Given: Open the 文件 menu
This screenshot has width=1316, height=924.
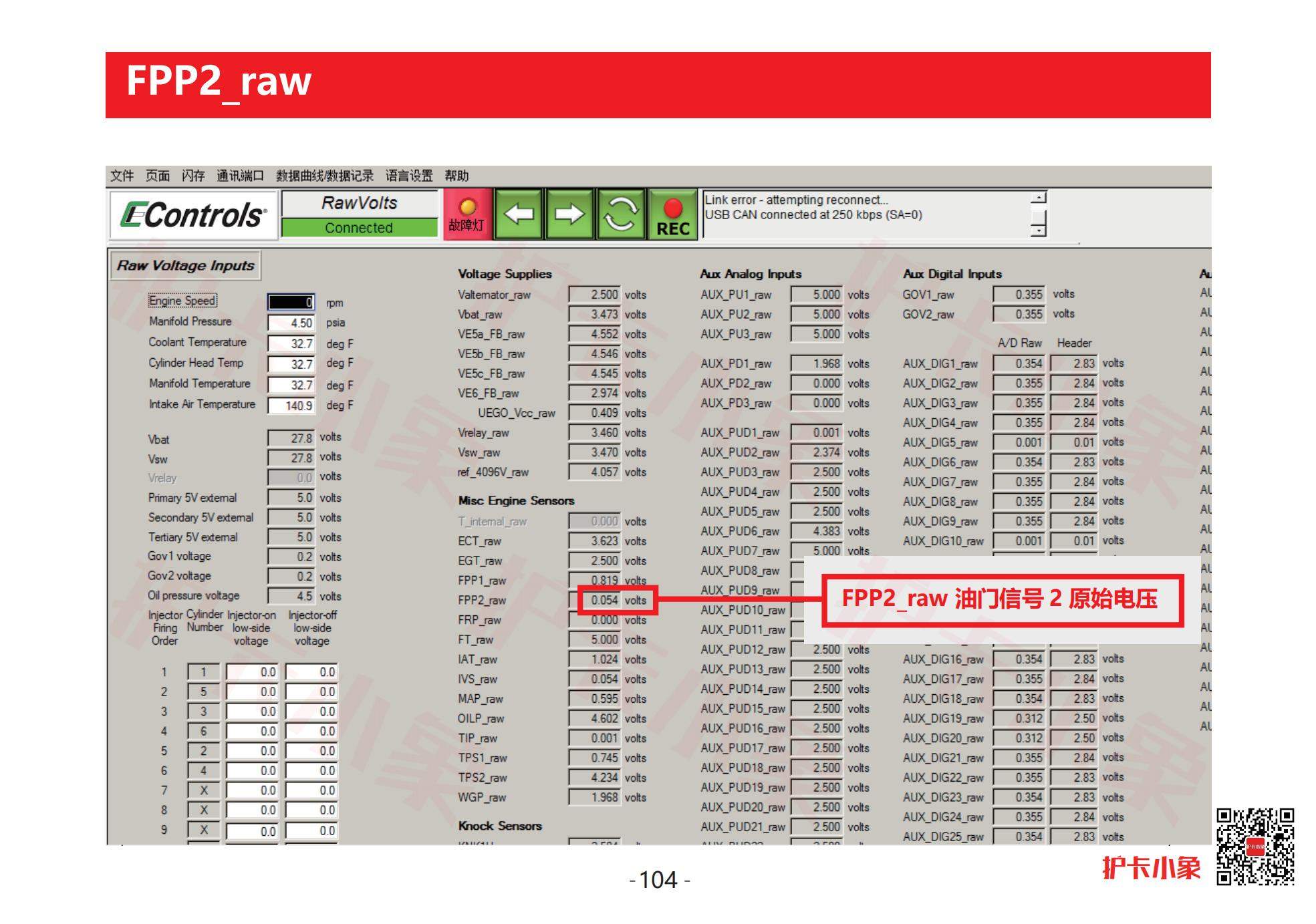Looking at the screenshot, I should (x=122, y=176).
